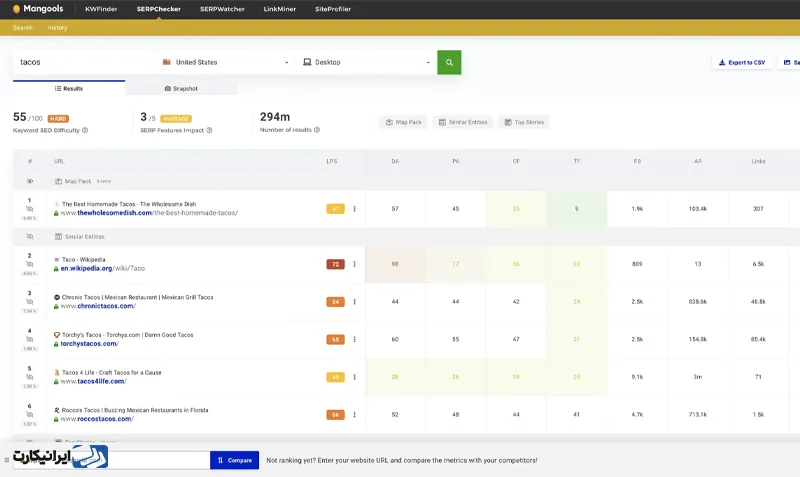Hide result 6 Rocco's Tacos
The height and width of the screenshot is (477, 800).
(30, 415)
